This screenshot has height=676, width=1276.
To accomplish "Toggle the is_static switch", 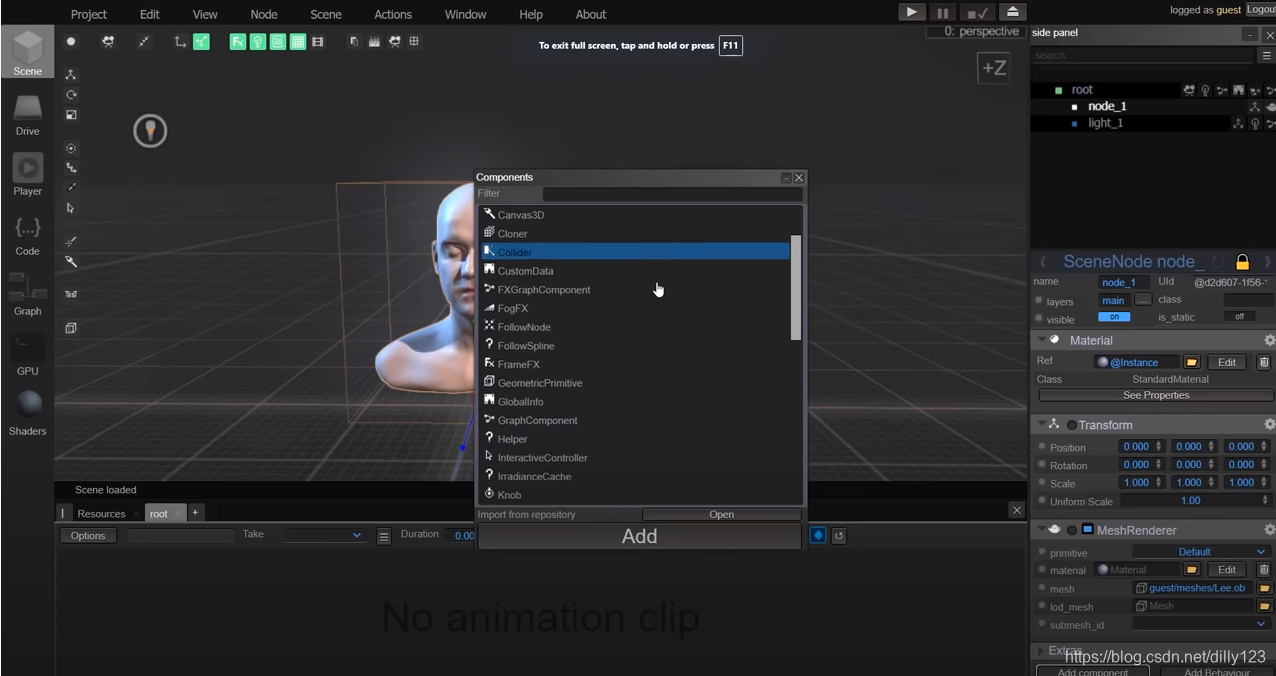I will [x=1239, y=316].
